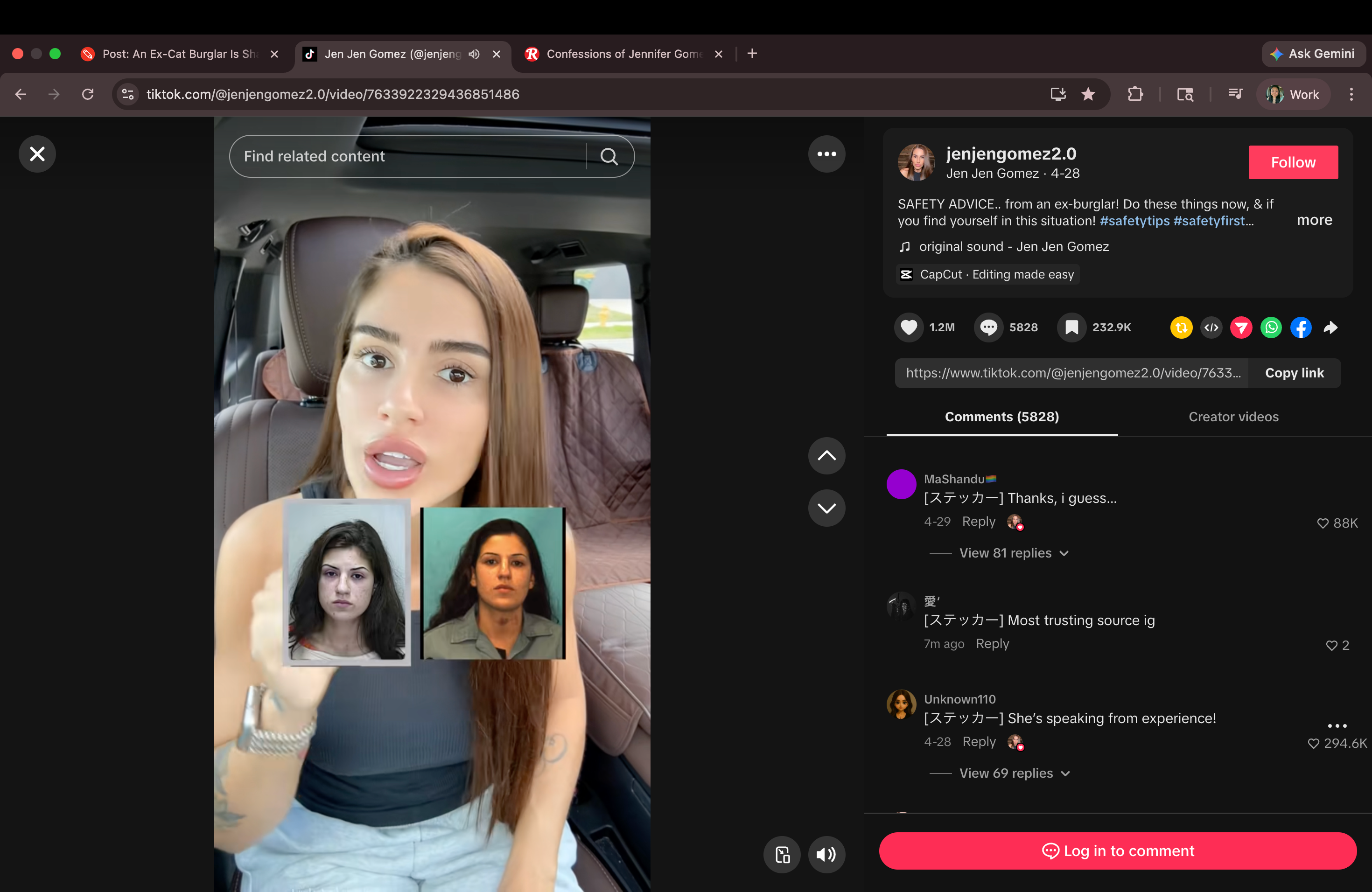This screenshot has width=1372, height=892.
Task: Click Ask Gemini button
Action: 1313,54
